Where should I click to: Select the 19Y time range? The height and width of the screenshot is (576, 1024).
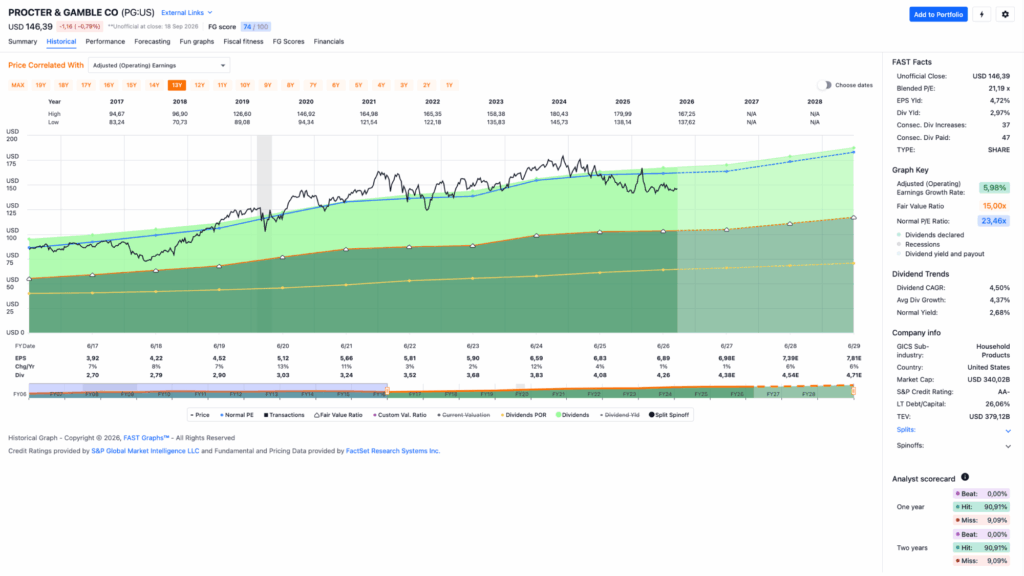40,85
